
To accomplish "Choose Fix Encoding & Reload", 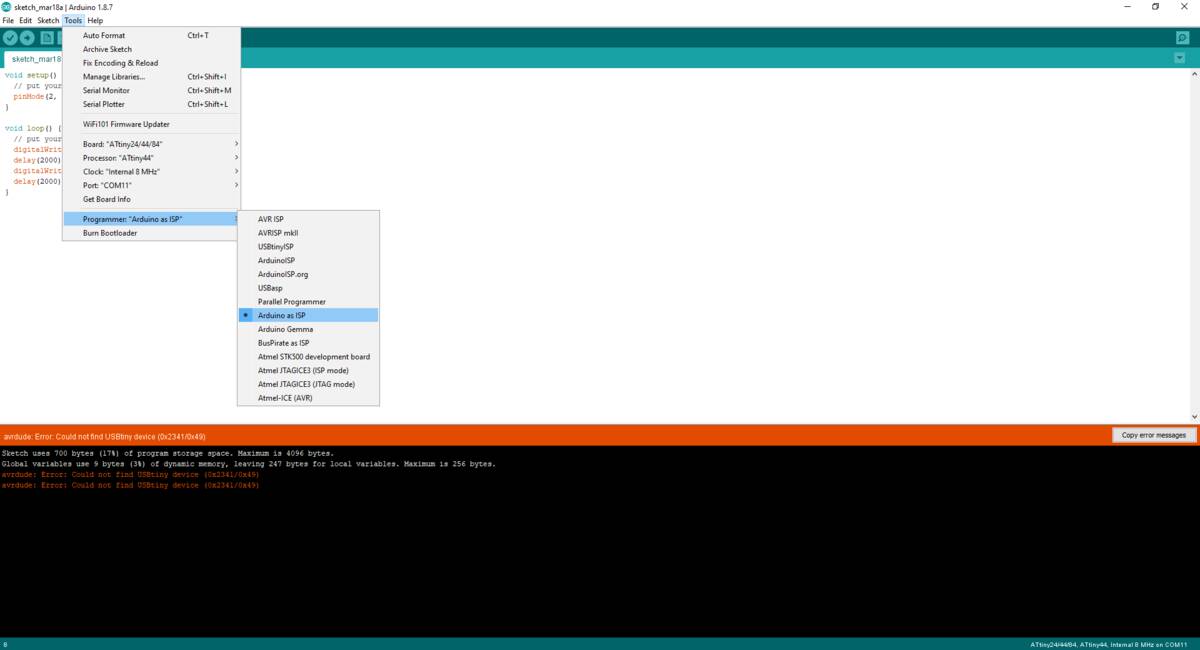I will tap(152, 63).
